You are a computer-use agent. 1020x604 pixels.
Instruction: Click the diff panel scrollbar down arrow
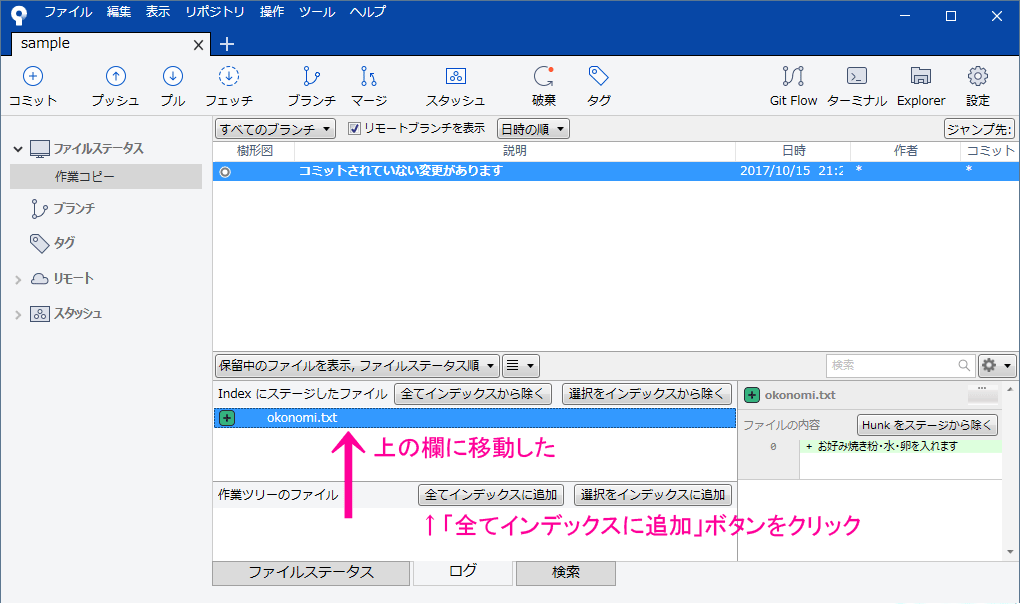click(x=1010, y=552)
